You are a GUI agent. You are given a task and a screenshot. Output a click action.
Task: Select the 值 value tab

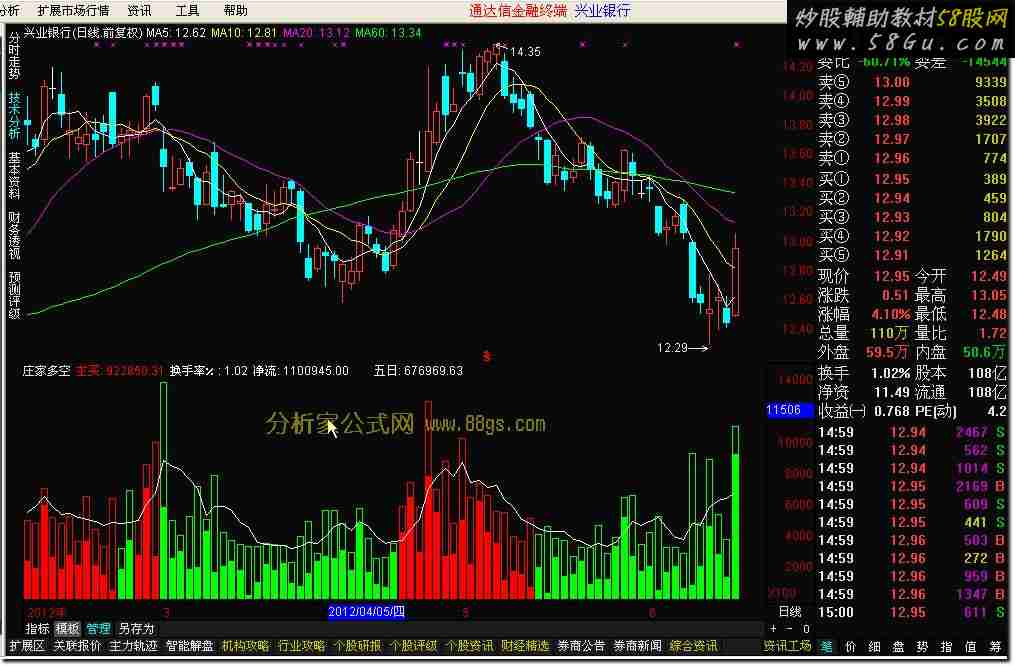(970, 646)
